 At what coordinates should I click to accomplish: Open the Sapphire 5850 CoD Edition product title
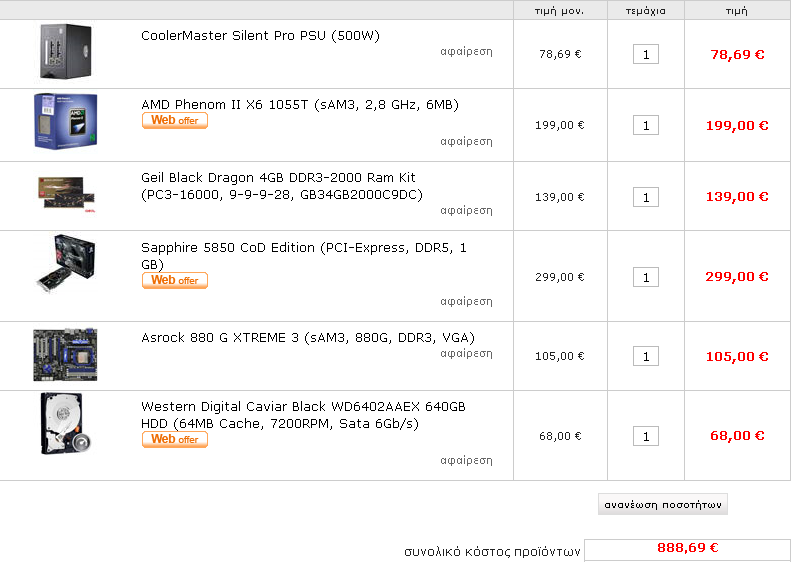(304, 247)
